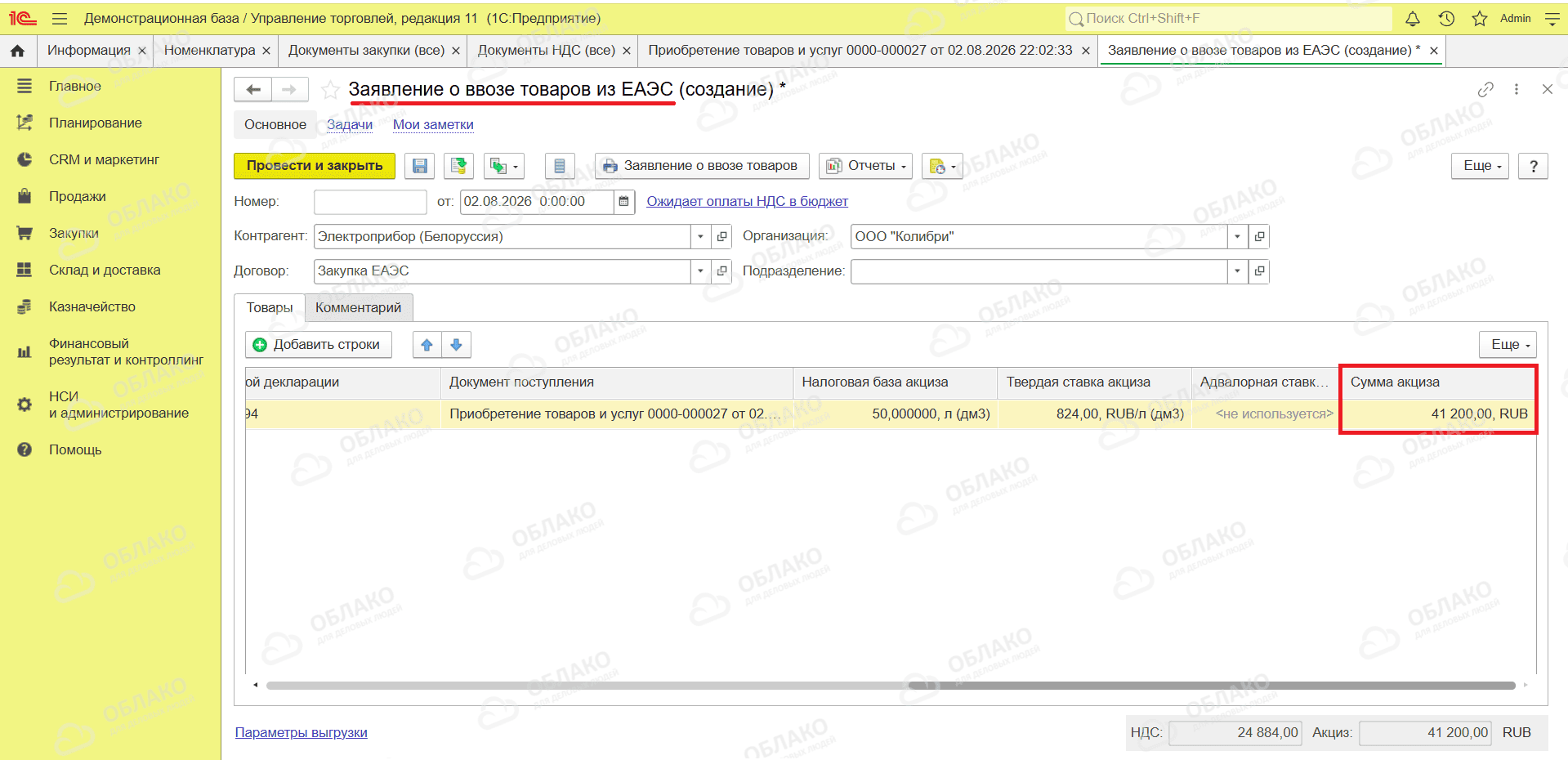Open the Казначейство section in sidebar

(92, 307)
